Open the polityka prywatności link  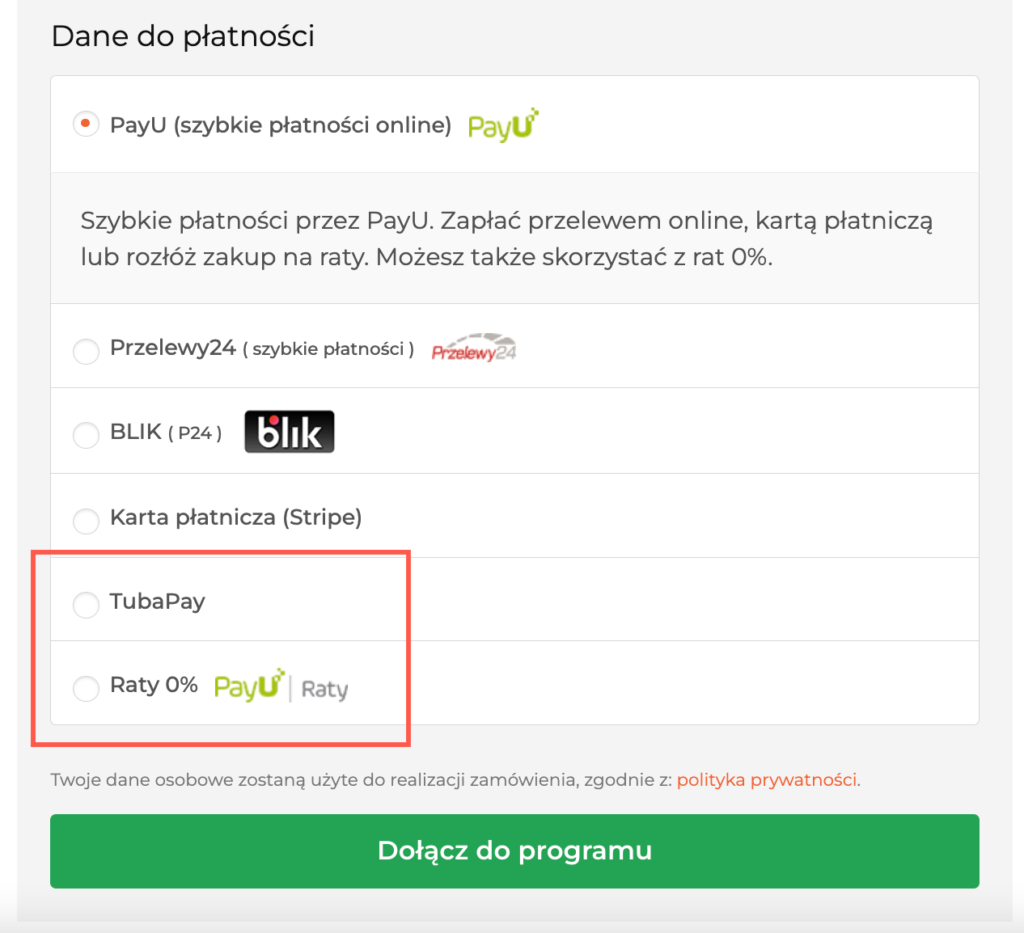pyautogui.click(x=766, y=780)
